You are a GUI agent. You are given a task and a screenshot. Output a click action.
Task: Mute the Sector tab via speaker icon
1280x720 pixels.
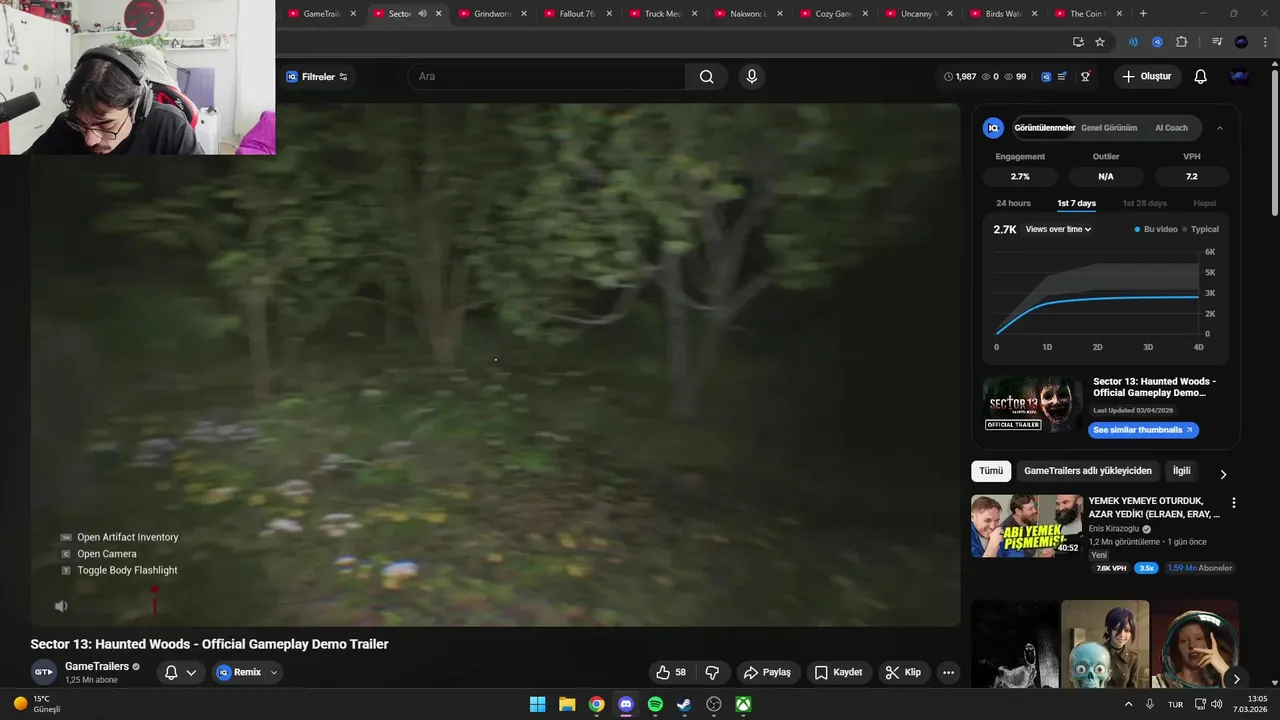pyautogui.click(x=422, y=14)
